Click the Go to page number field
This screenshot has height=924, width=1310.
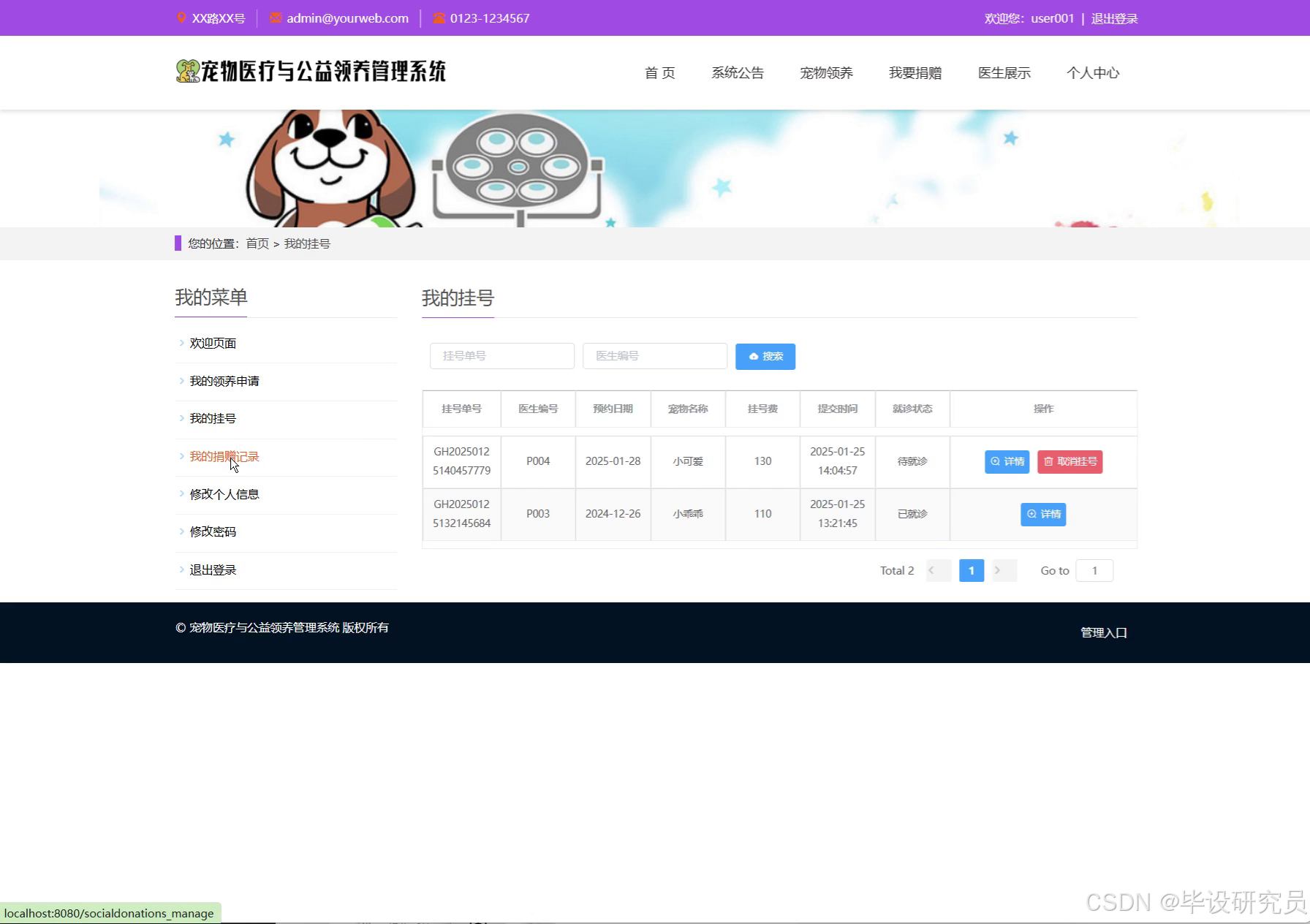point(1094,570)
